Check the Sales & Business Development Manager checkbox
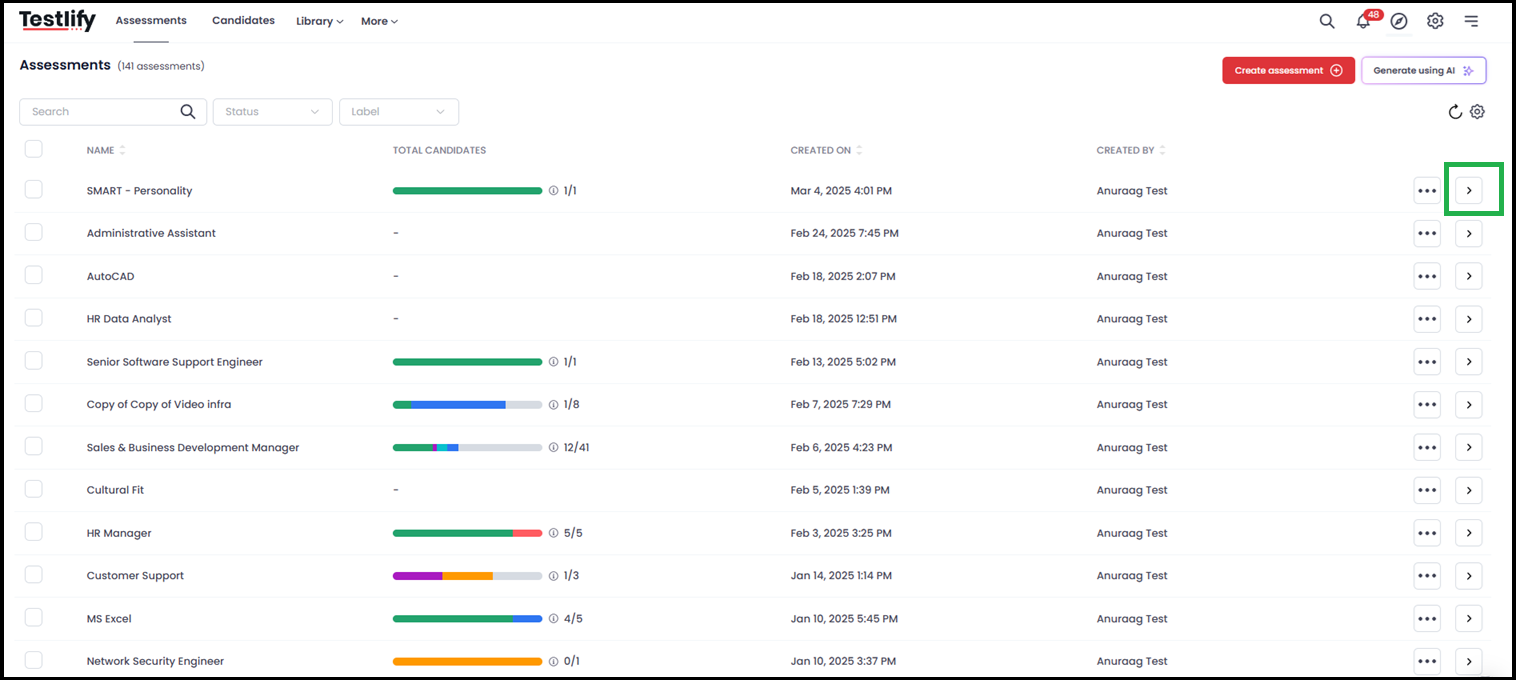This screenshot has height=680, width=1516. [34, 446]
